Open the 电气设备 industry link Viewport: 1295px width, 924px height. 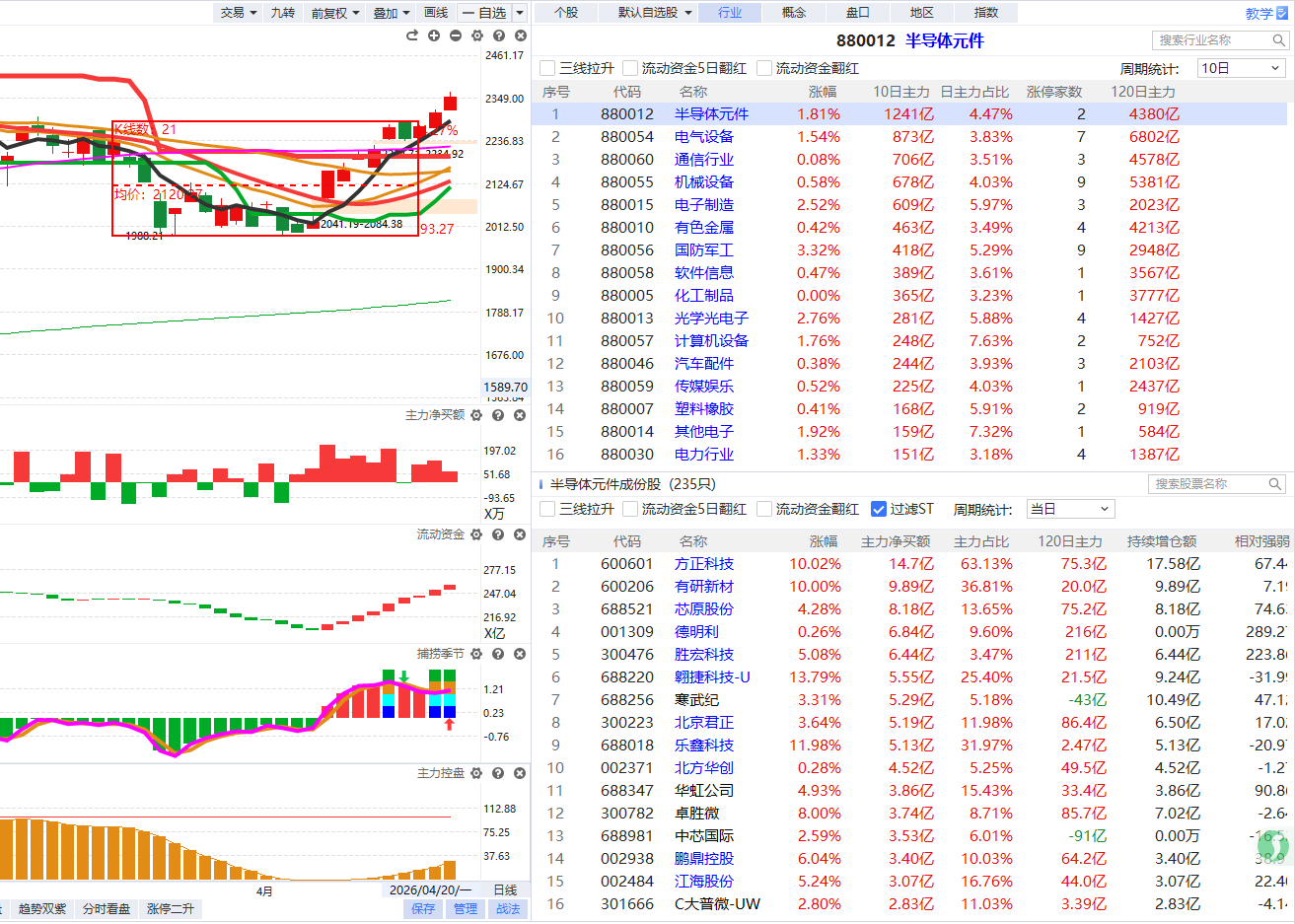[x=704, y=137]
